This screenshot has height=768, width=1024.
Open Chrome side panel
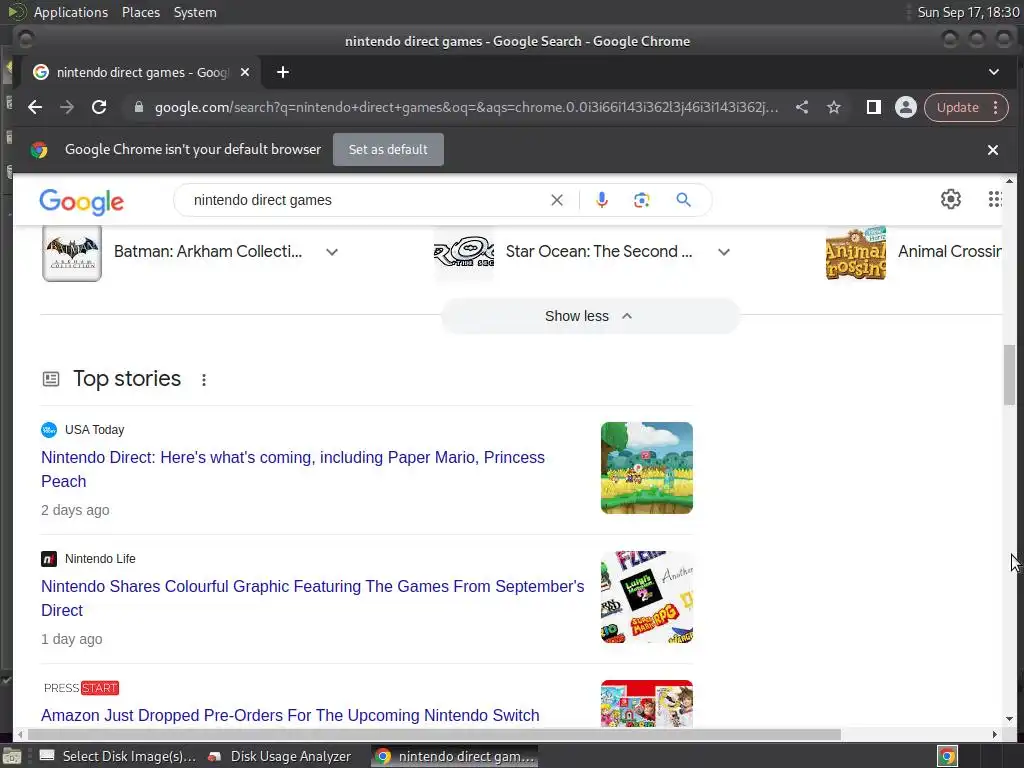coord(873,107)
